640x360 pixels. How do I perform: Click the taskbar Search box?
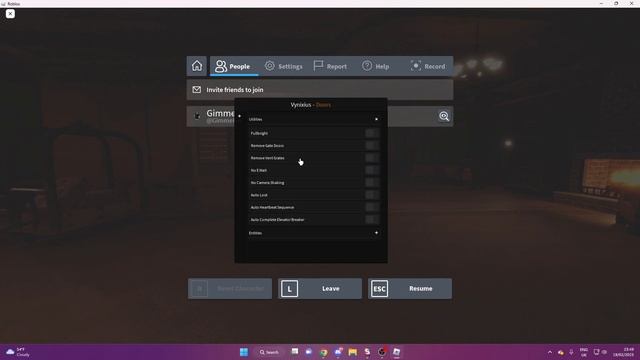tap(269, 352)
